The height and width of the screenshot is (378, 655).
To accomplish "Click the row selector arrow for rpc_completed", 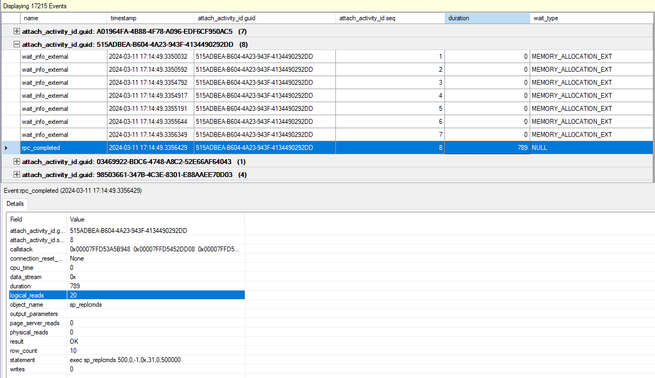I will point(6,148).
